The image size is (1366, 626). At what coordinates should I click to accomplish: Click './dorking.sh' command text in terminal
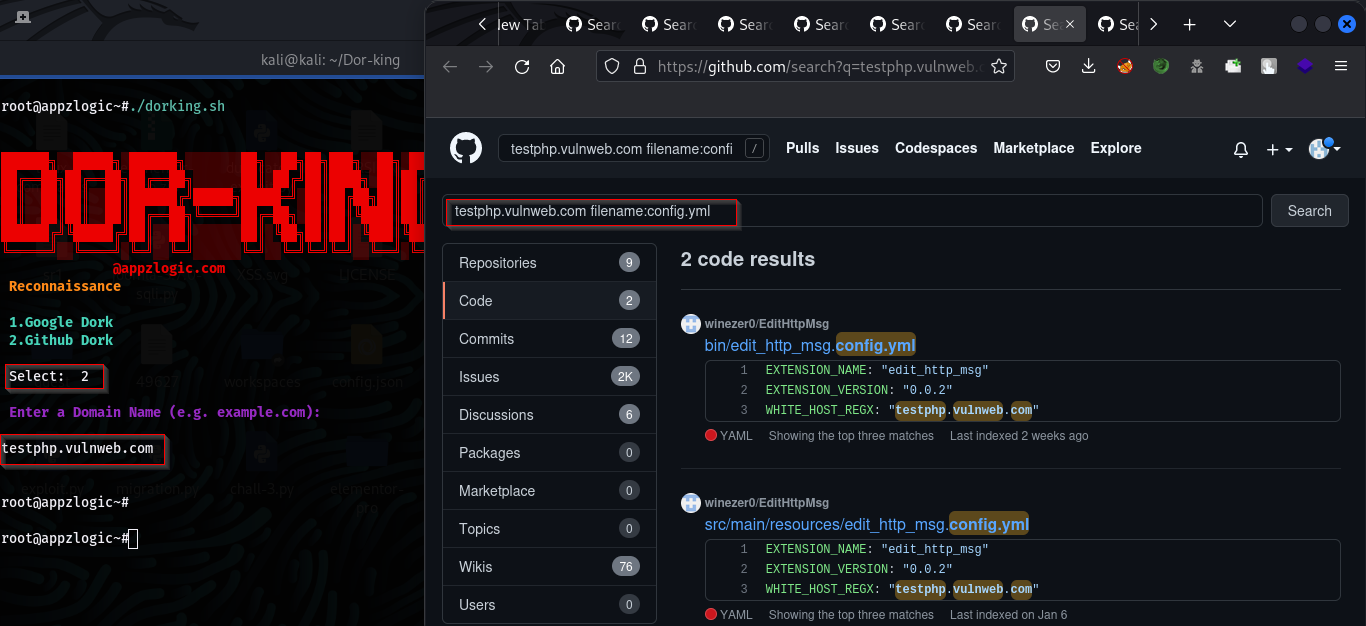click(x=177, y=106)
